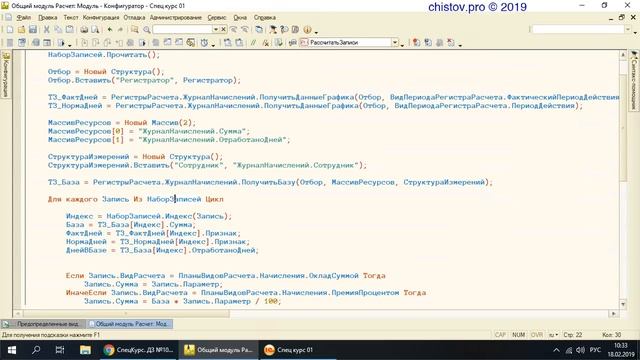The width and height of the screenshot is (640, 360).
Task: Run the syntax check icon
Action: pos(279,43)
